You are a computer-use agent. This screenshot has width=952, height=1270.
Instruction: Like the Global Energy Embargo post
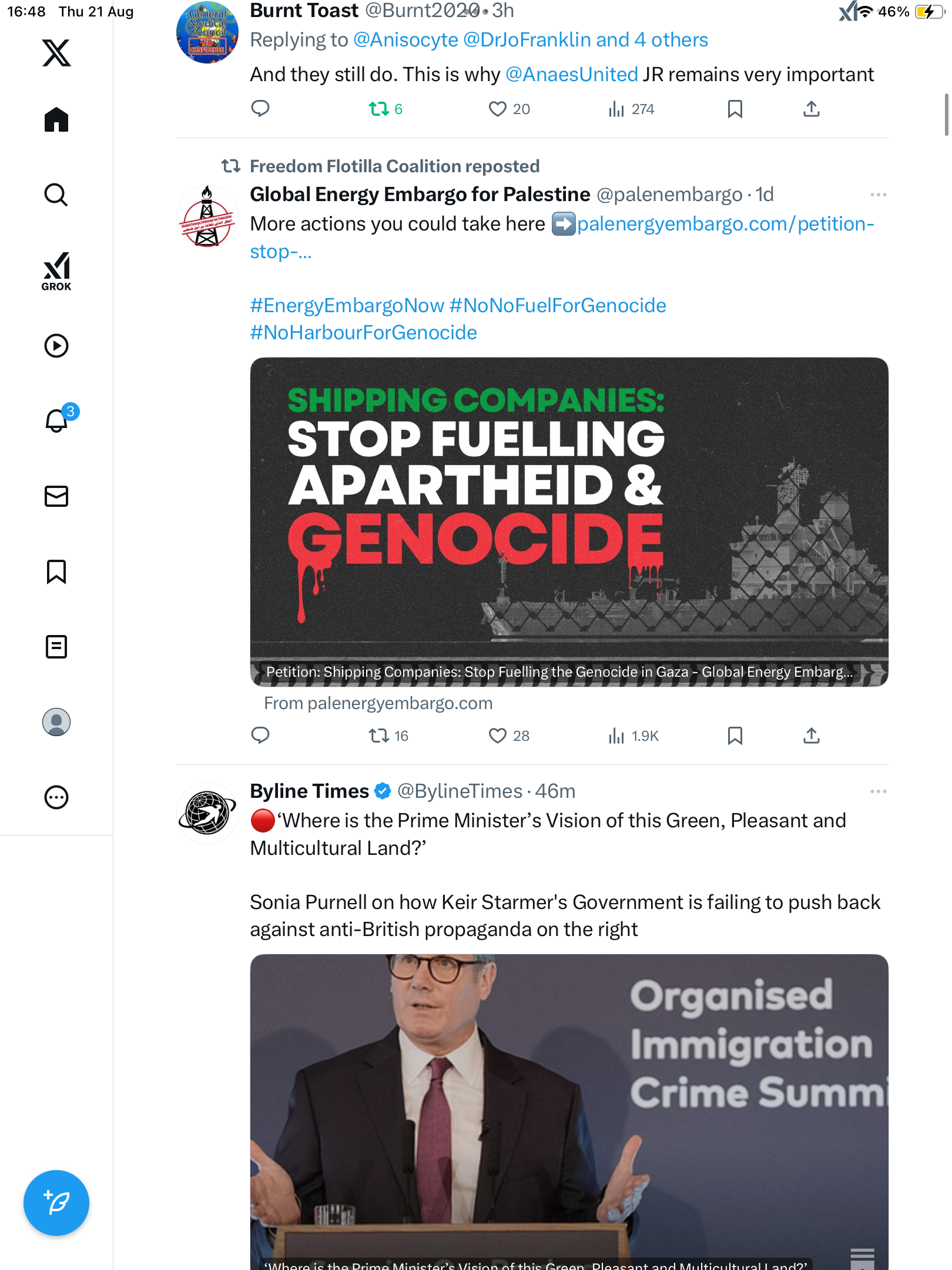coord(497,736)
